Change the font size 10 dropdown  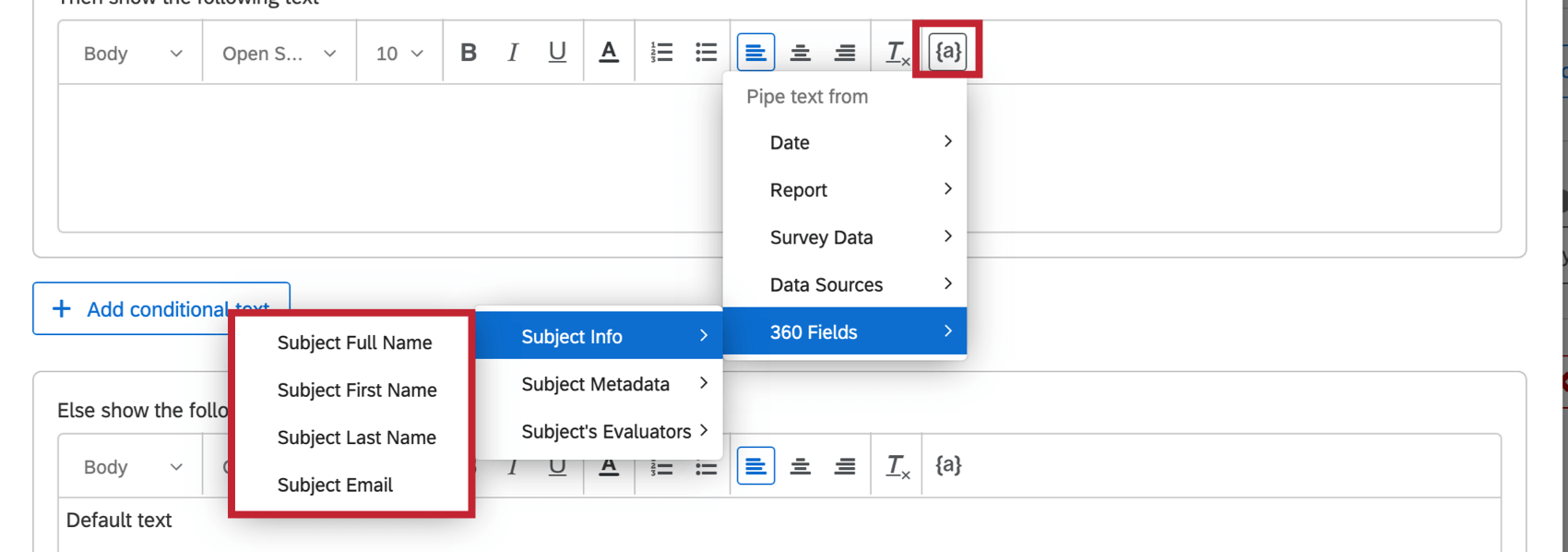[x=399, y=54]
